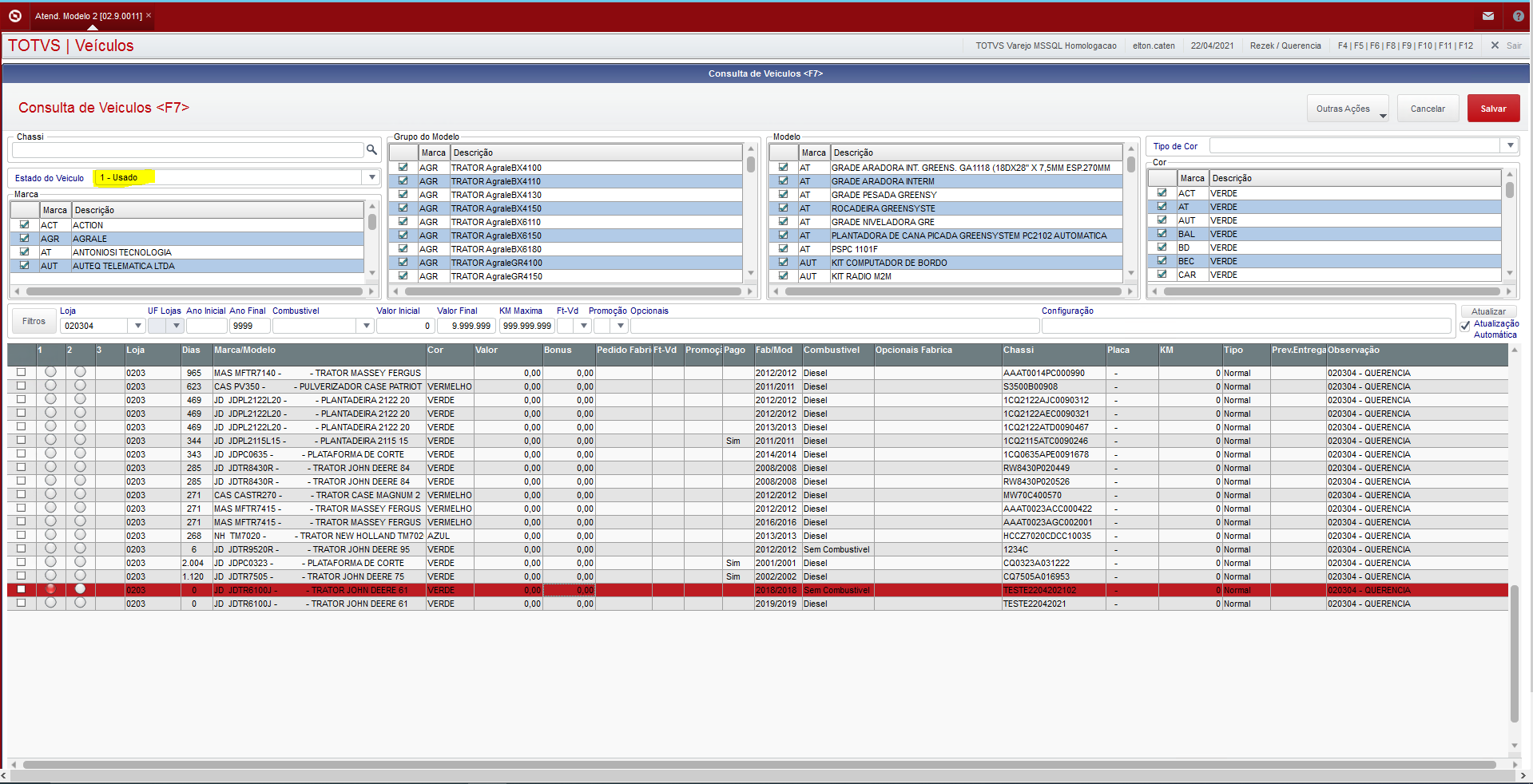This screenshot has height=784, width=1533.
Task: Uncheck BAL VERDE color checkbox
Action: [x=1162, y=233]
